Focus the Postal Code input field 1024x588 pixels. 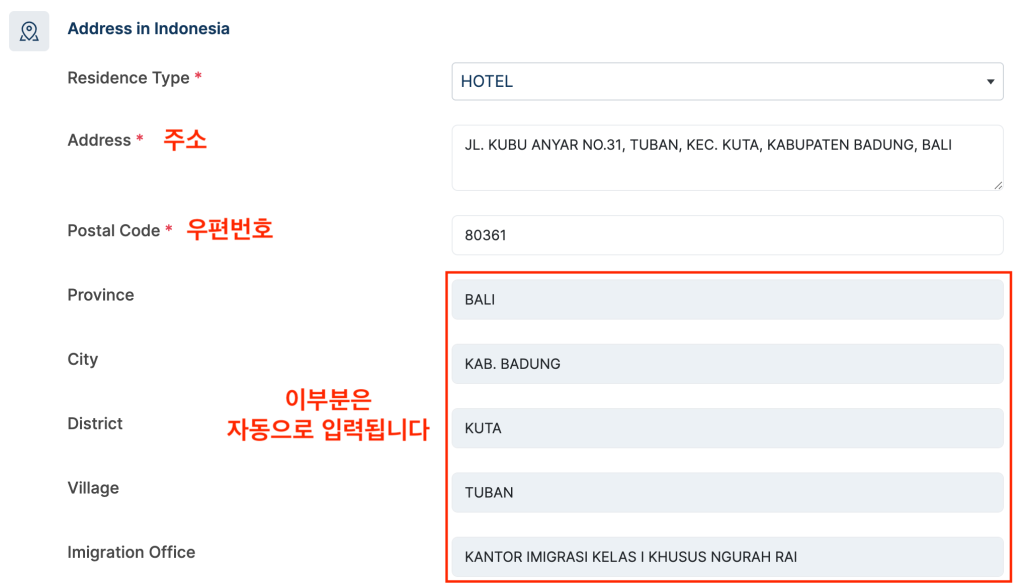[x=727, y=235]
